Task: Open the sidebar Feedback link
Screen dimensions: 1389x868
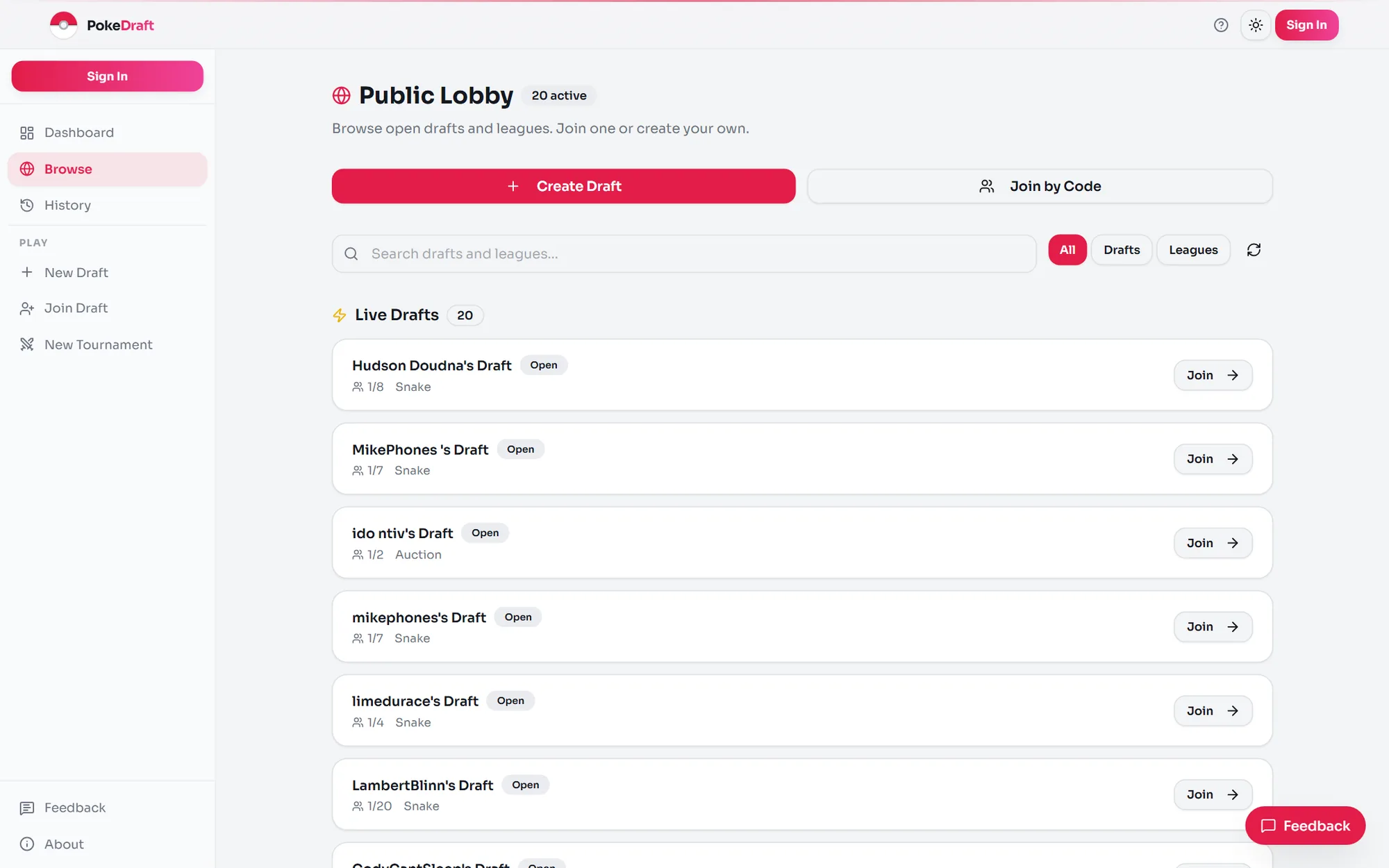Action: [x=108, y=808]
